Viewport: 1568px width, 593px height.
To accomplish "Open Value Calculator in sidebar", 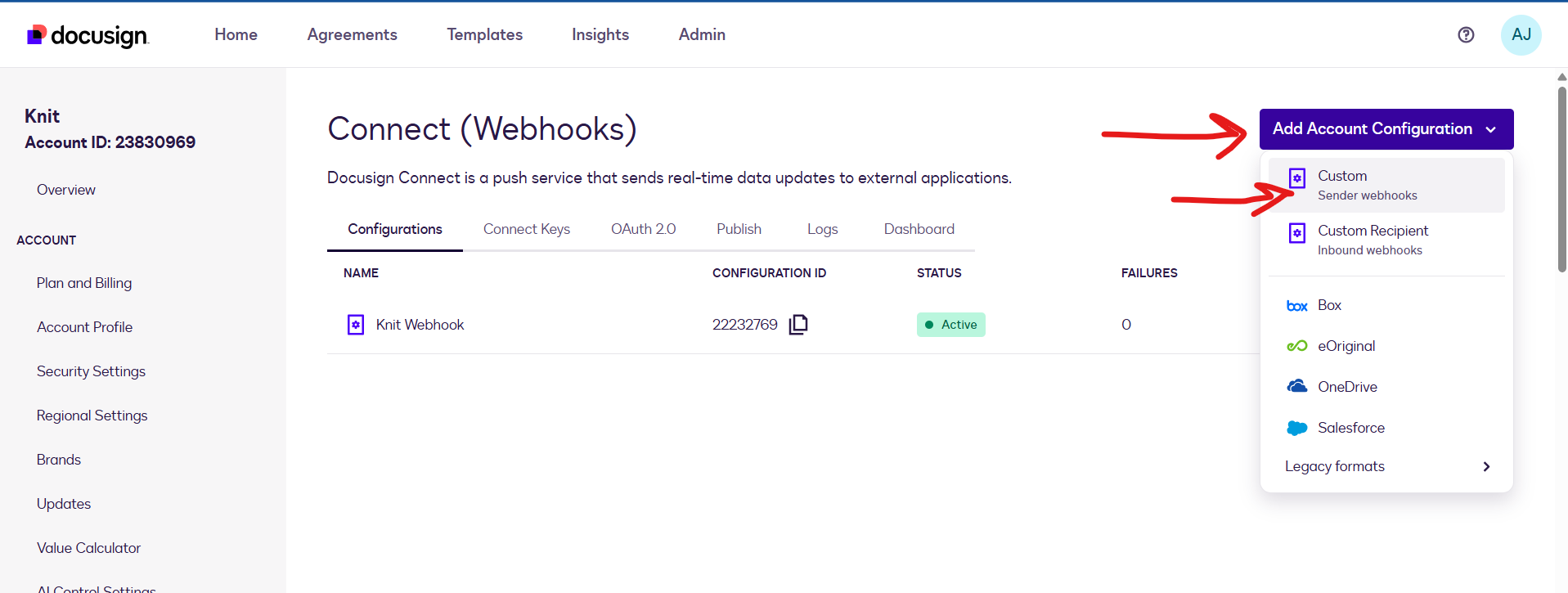I will click(x=89, y=548).
